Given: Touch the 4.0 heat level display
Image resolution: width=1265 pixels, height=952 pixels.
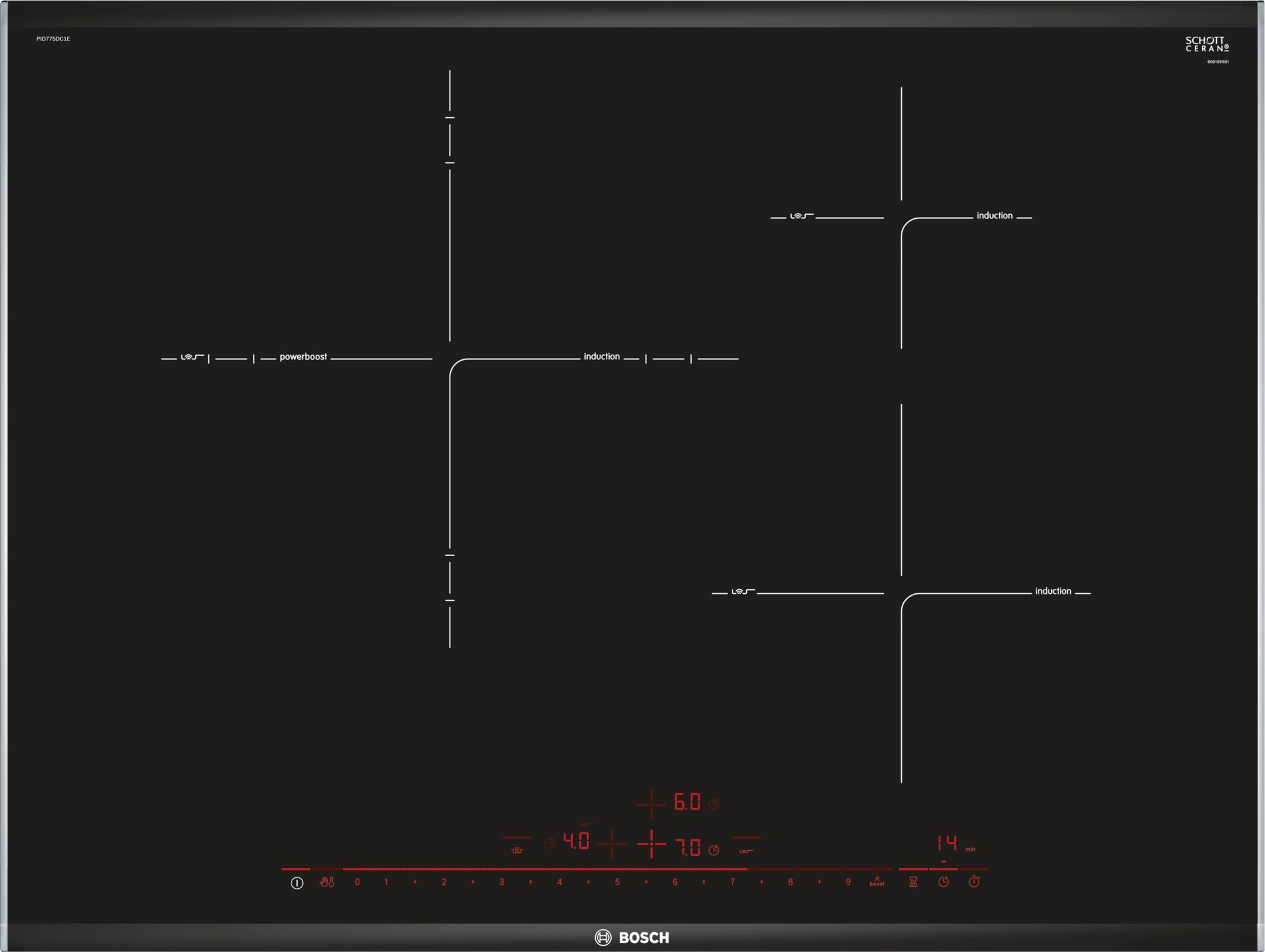Looking at the screenshot, I should pyautogui.click(x=576, y=841).
